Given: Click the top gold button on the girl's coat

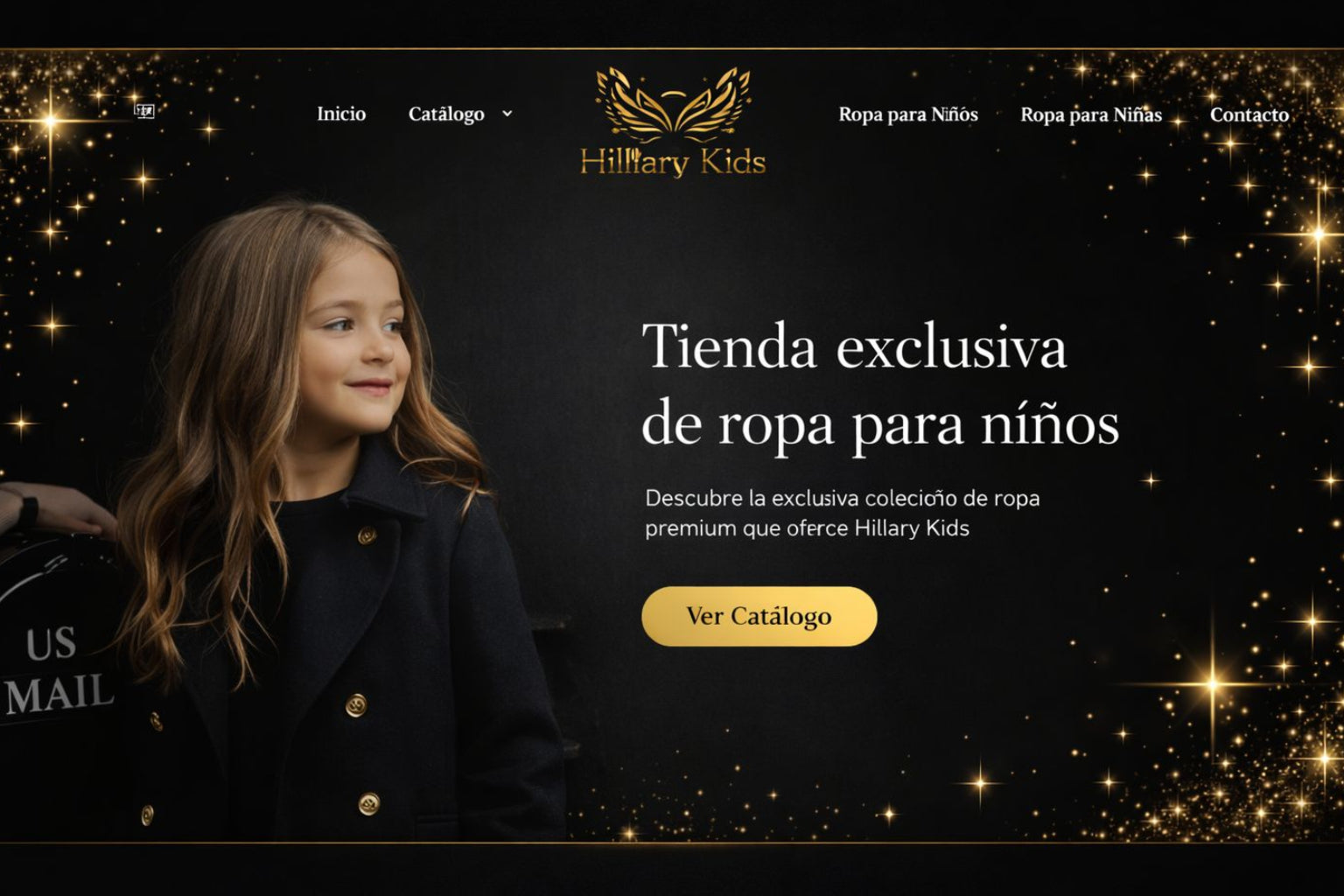Looking at the screenshot, I should (x=367, y=535).
